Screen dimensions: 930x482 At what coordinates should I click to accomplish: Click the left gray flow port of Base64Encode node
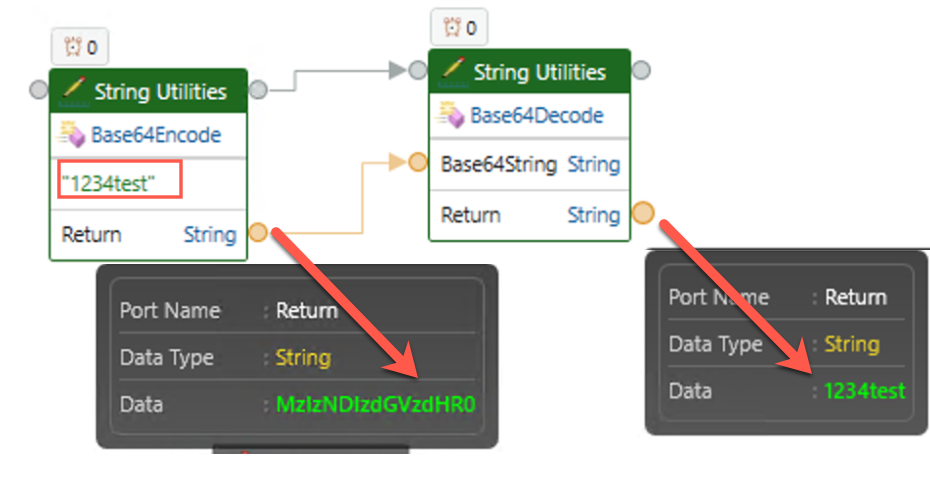39,90
